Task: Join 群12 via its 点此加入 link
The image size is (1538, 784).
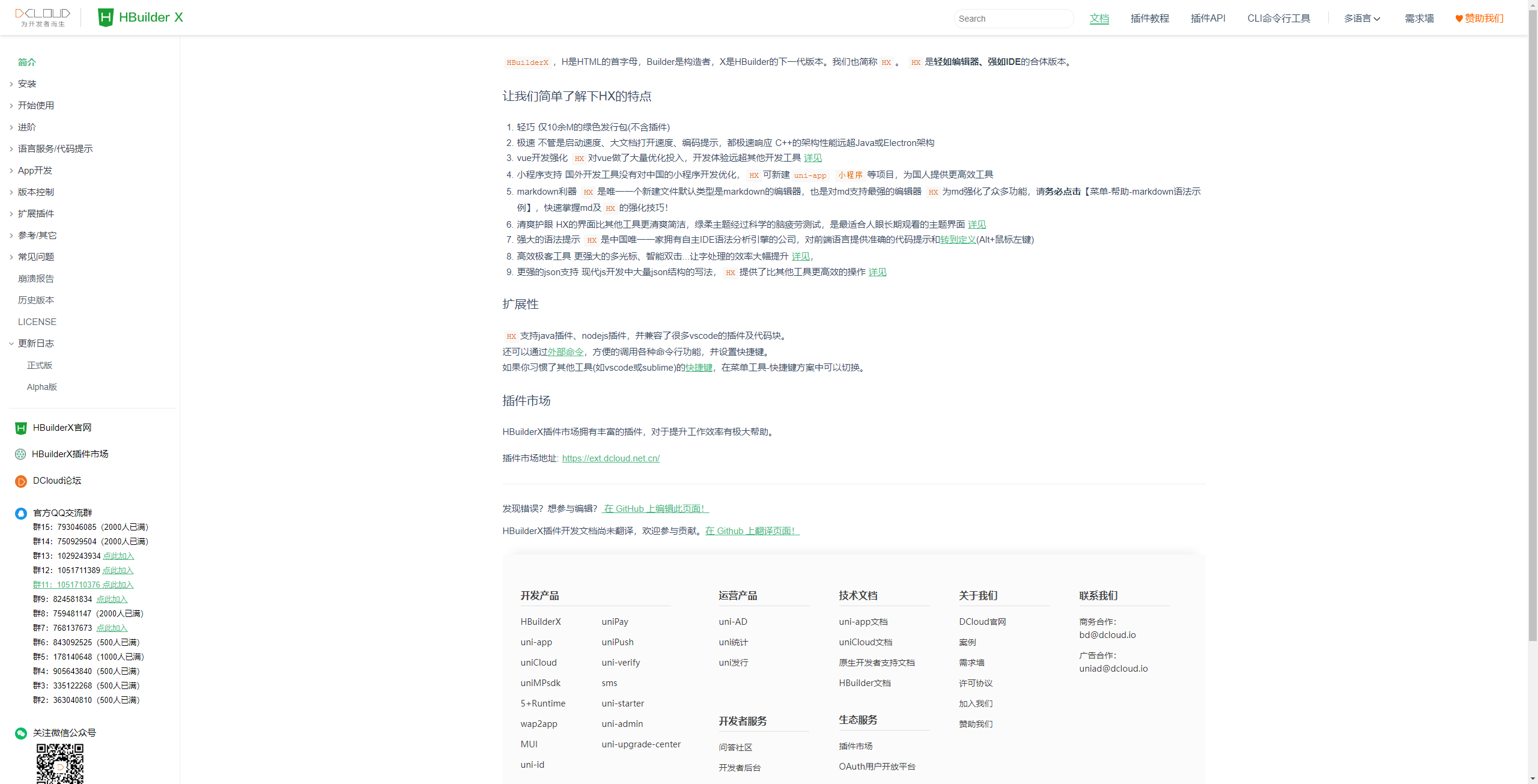Action: click(x=118, y=570)
